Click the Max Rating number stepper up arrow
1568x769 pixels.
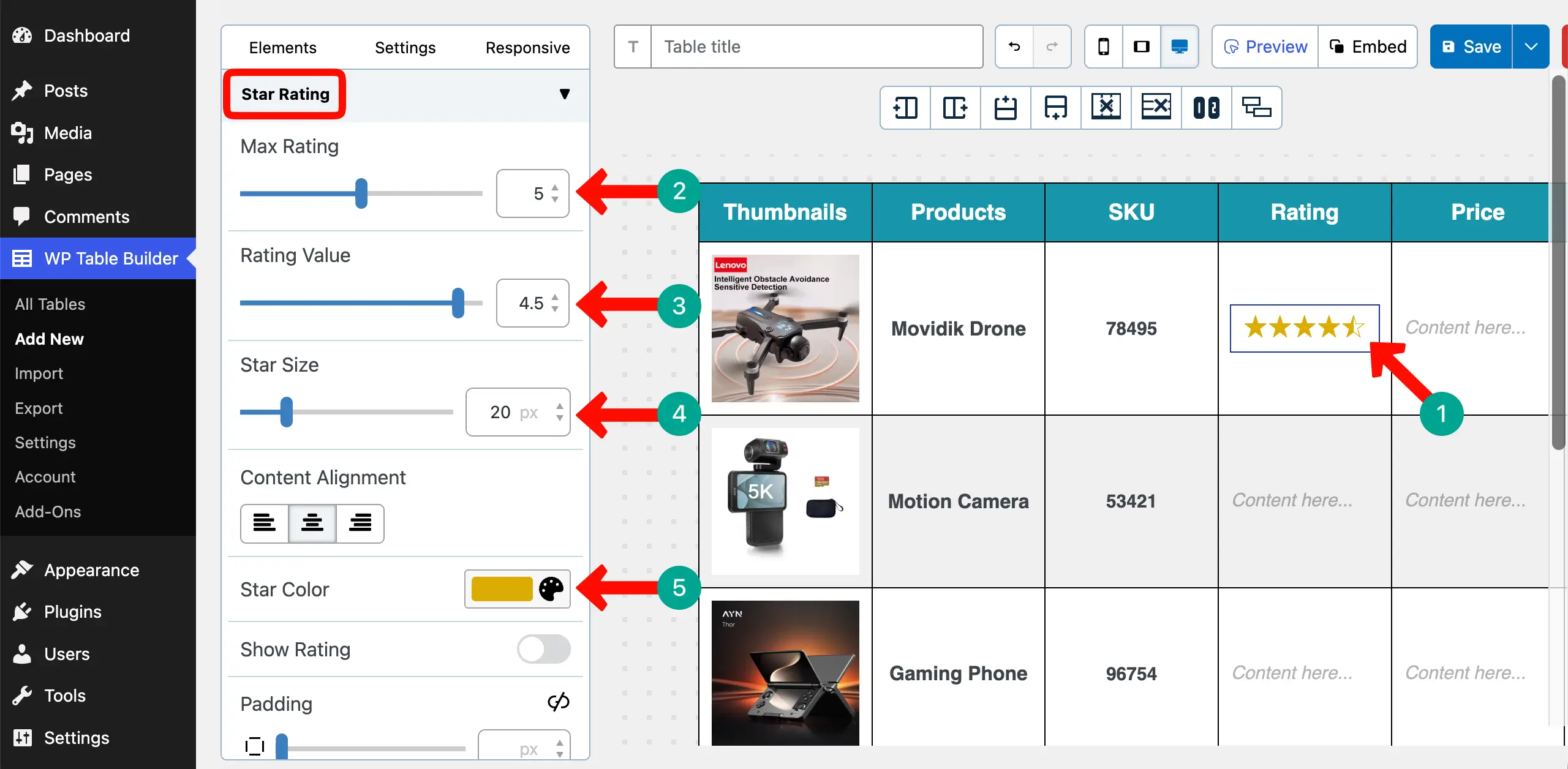(554, 187)
